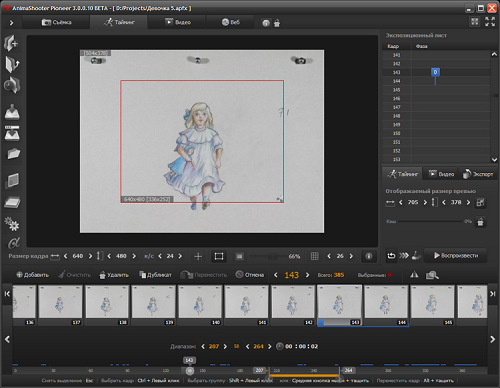Click the AnimaShooter logo icon at sidebar bottom
The image size is (500, 388).
coord(13,243)
